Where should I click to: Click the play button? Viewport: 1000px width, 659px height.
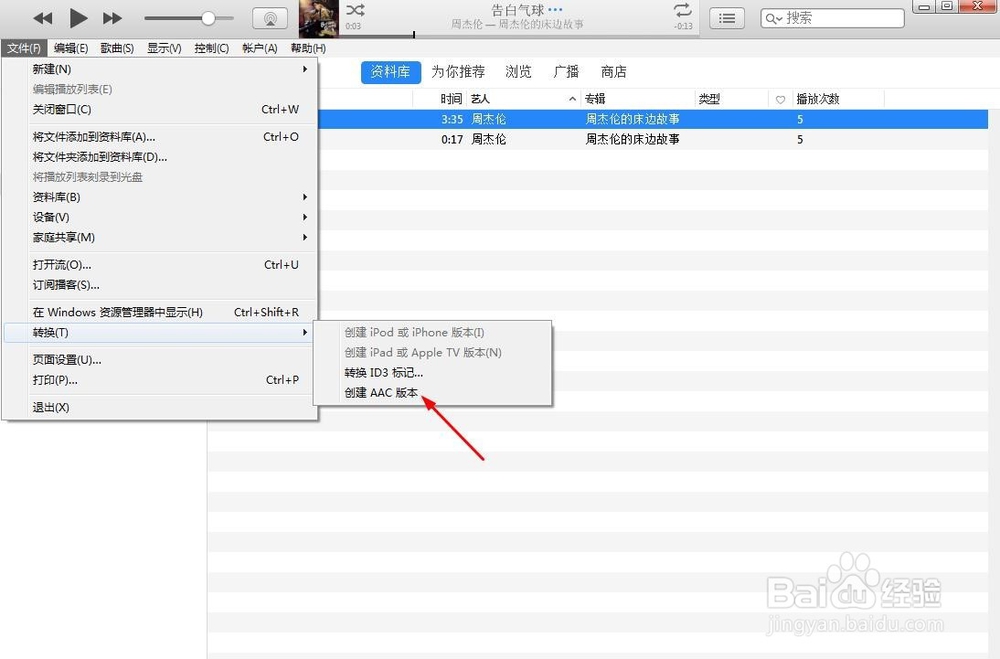pyautogui.click(x=78, y=18)
